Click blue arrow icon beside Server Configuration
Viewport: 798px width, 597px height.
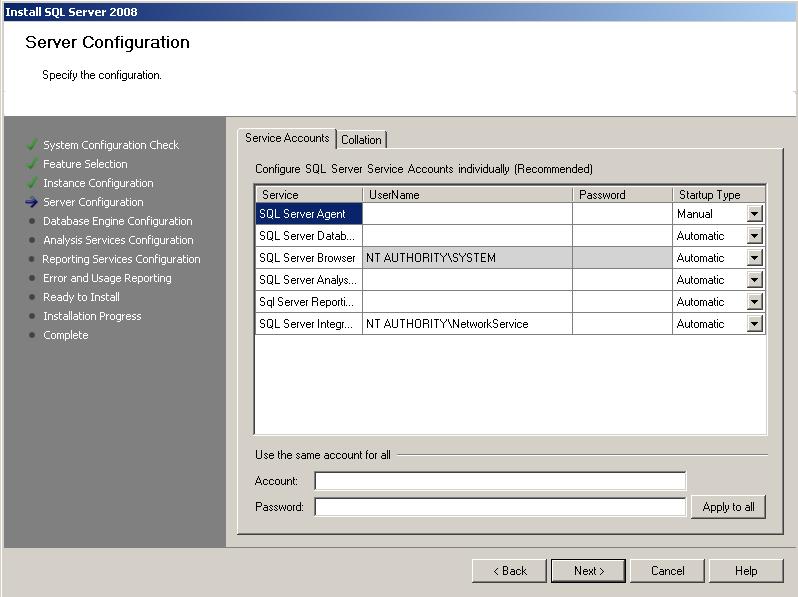(x=32, y=202)
